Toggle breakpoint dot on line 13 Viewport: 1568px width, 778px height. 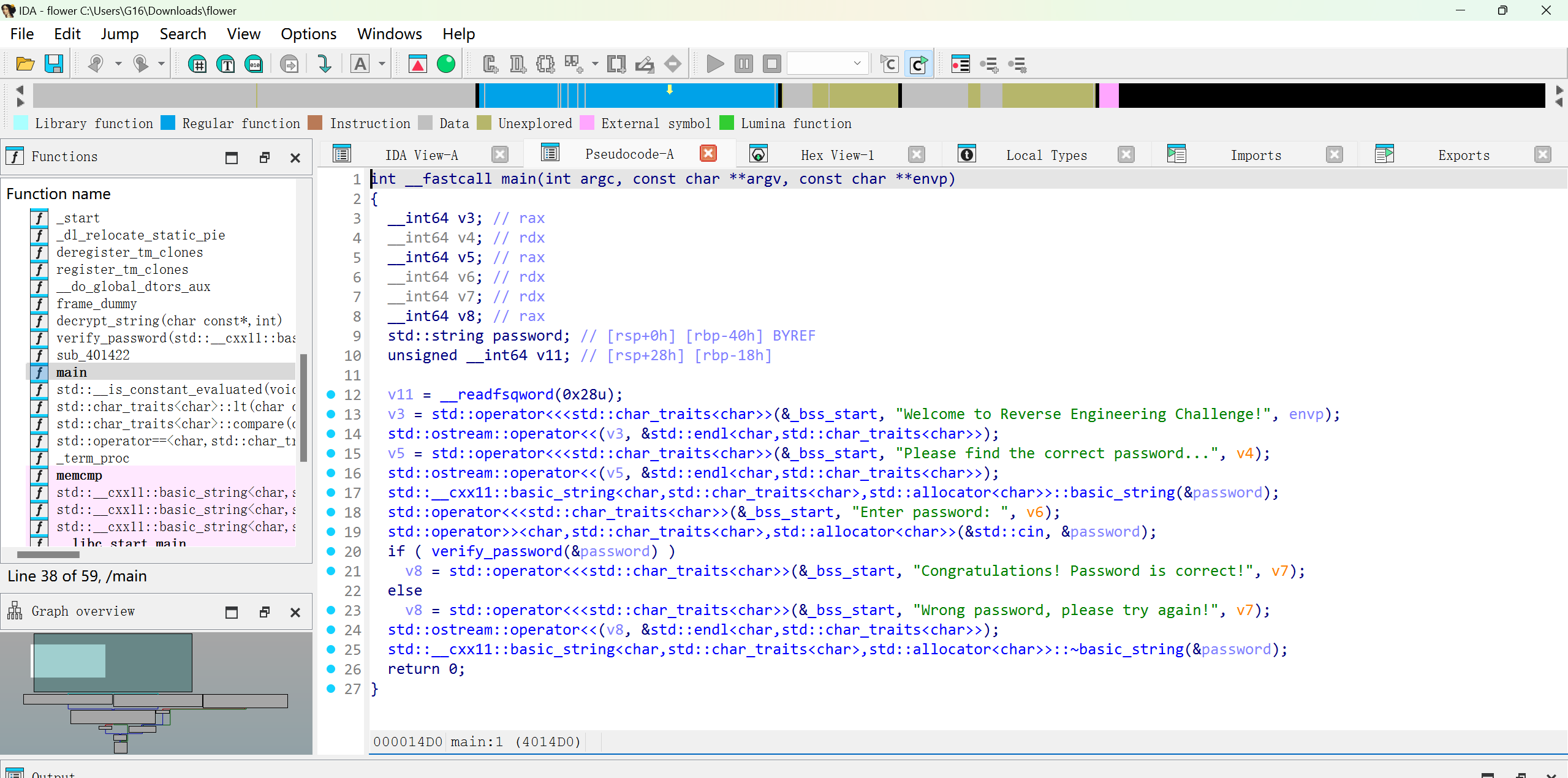(x=331, y=414)
